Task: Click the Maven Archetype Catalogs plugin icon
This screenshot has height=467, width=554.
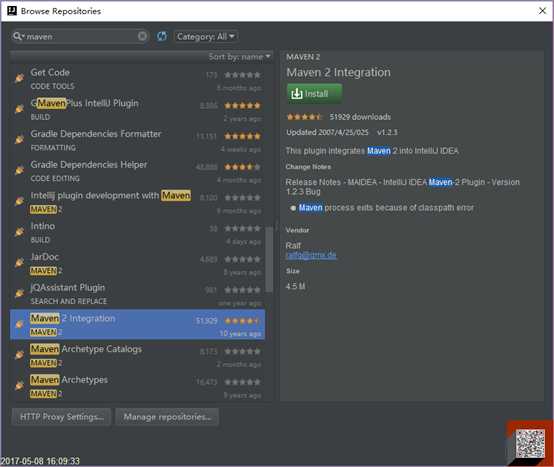Action: (19, 355)
